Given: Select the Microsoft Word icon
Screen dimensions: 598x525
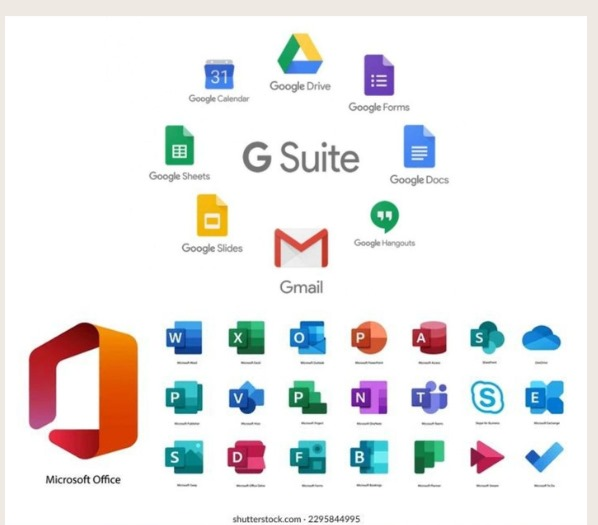Looking at the screenshot, I should tap(184, 338).
